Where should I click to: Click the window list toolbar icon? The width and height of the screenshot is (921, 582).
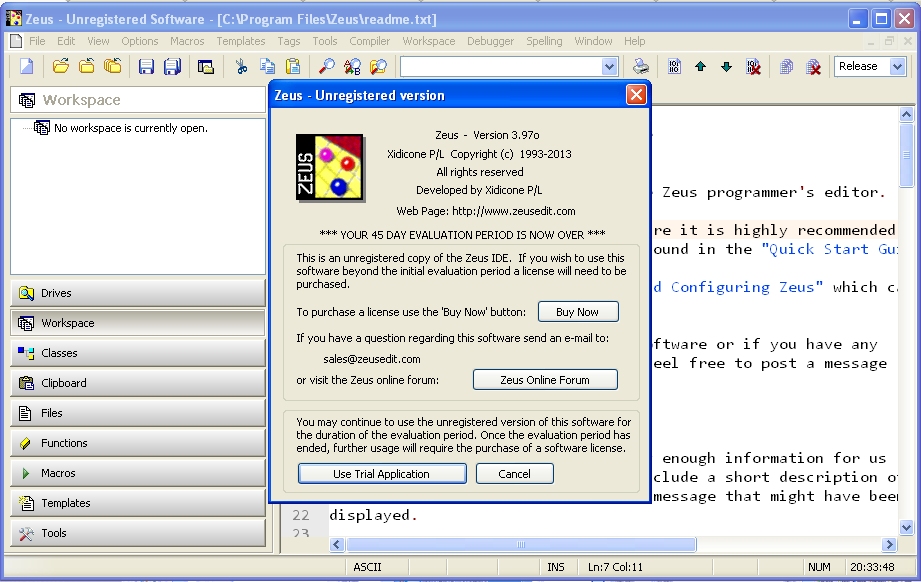[x=206, y=67]
